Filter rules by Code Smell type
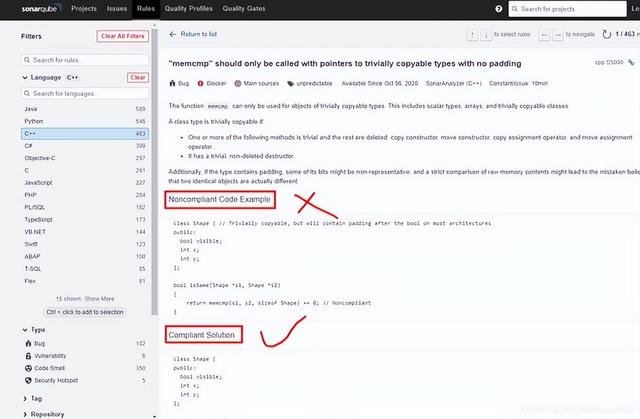Viewport: 640px width, 419px height. point(85,368)
